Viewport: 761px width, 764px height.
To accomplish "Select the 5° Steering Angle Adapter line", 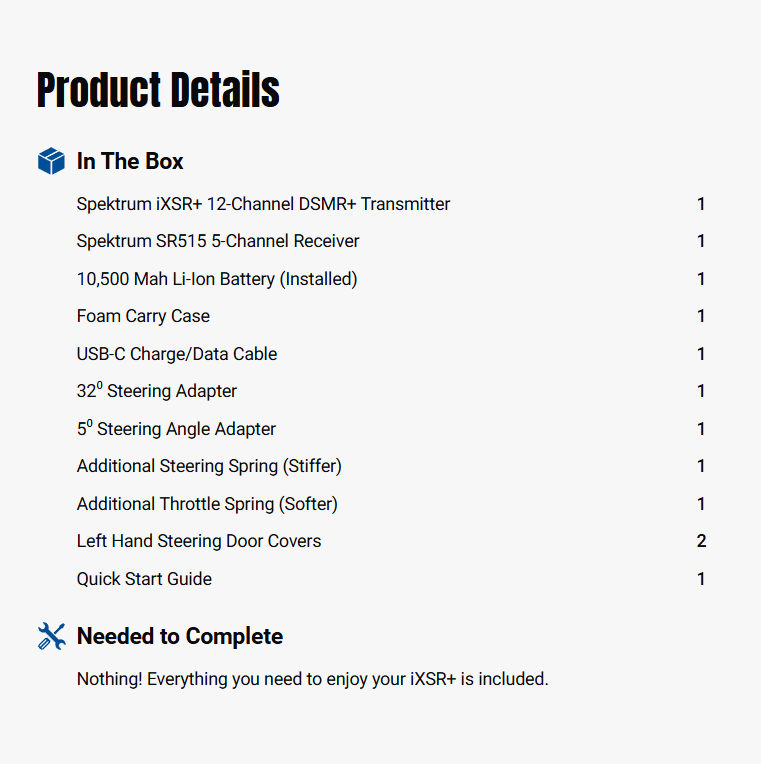I will point(176,429).
